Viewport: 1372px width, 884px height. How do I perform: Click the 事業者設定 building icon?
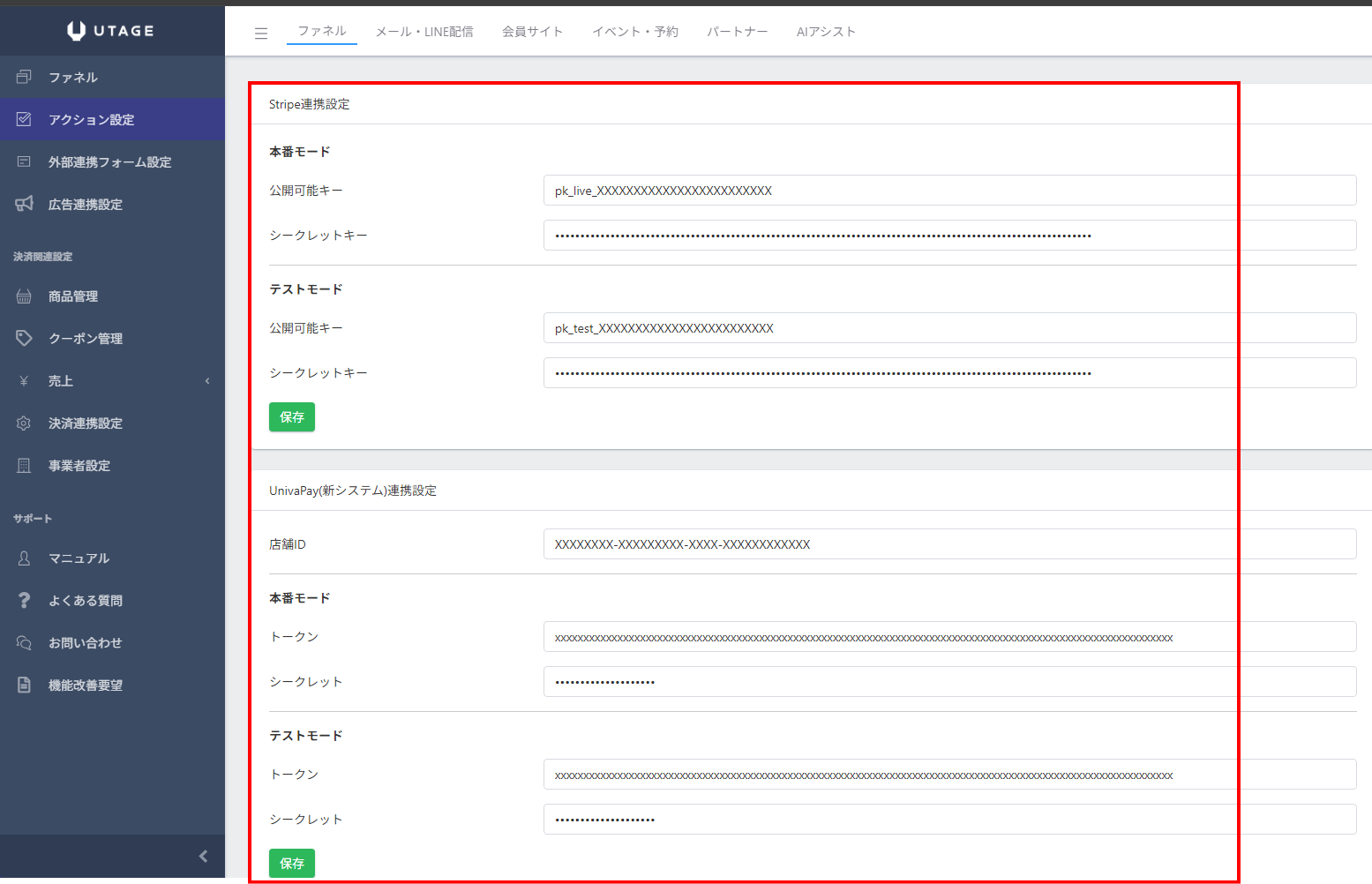tap(24, 466)
